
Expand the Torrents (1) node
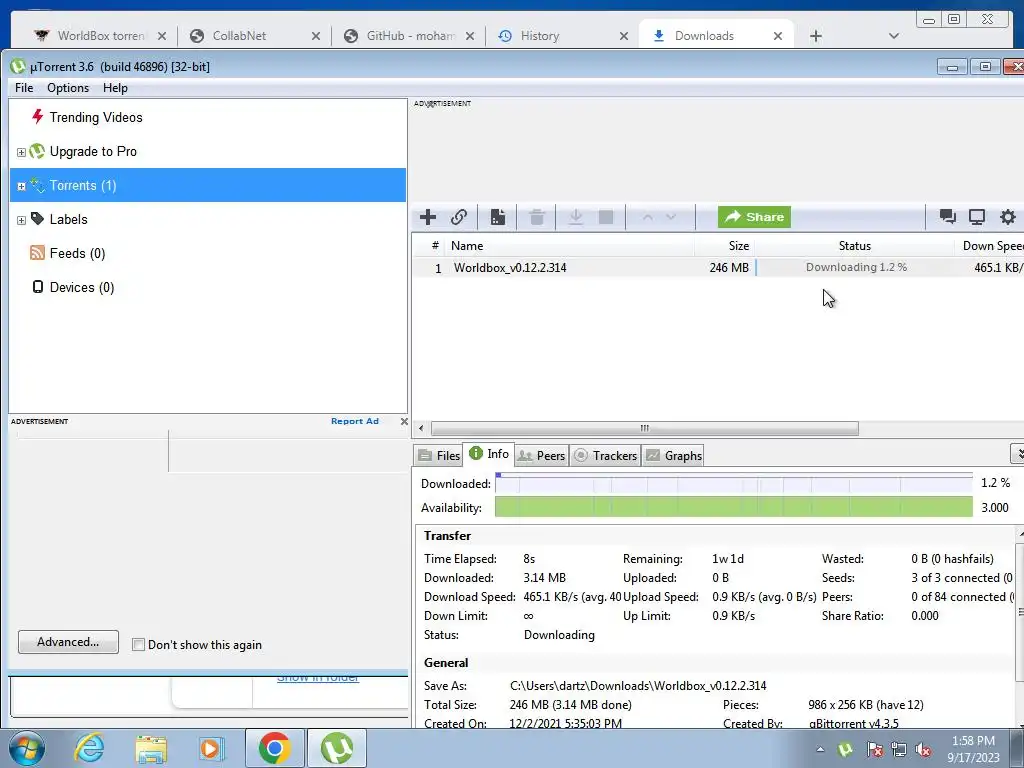(21, 186)
